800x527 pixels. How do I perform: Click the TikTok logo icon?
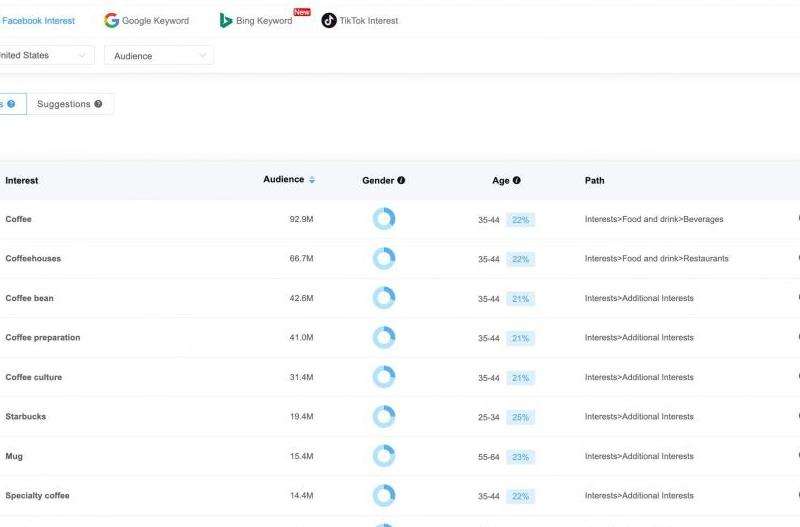[x=329, y=20]
